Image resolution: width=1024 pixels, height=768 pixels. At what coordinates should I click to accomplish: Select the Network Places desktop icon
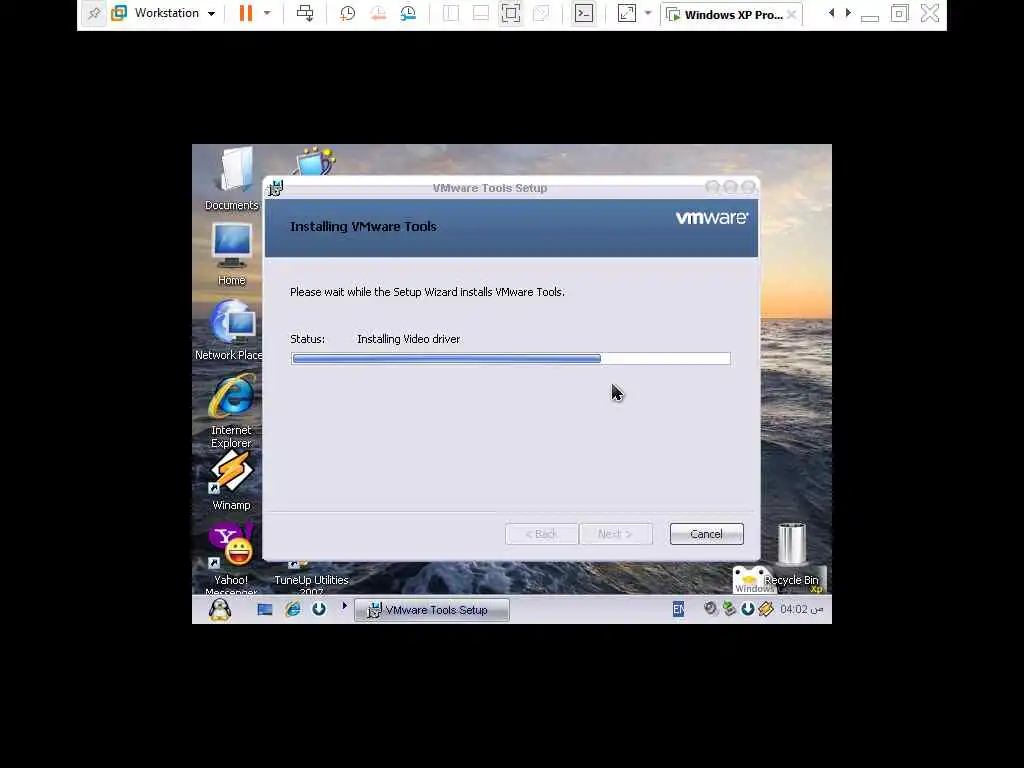(x=229, y=330)
